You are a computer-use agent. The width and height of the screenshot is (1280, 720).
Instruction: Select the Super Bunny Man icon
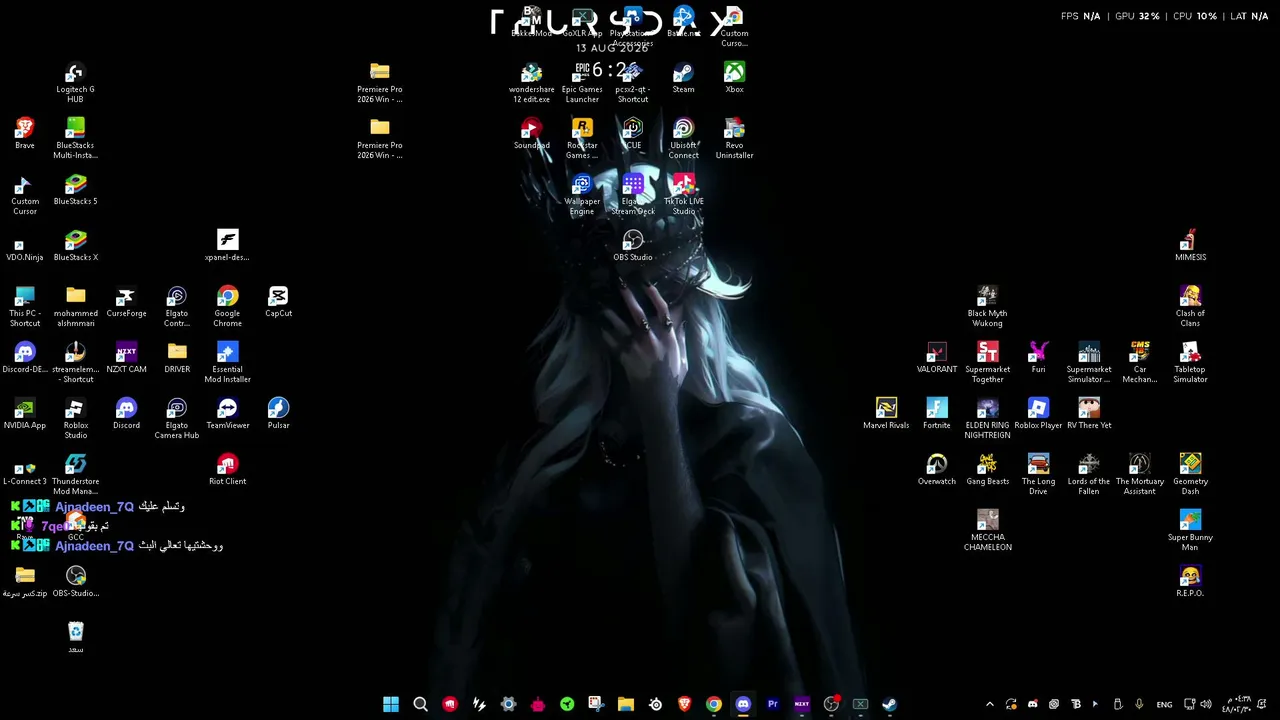[1190, 531]
